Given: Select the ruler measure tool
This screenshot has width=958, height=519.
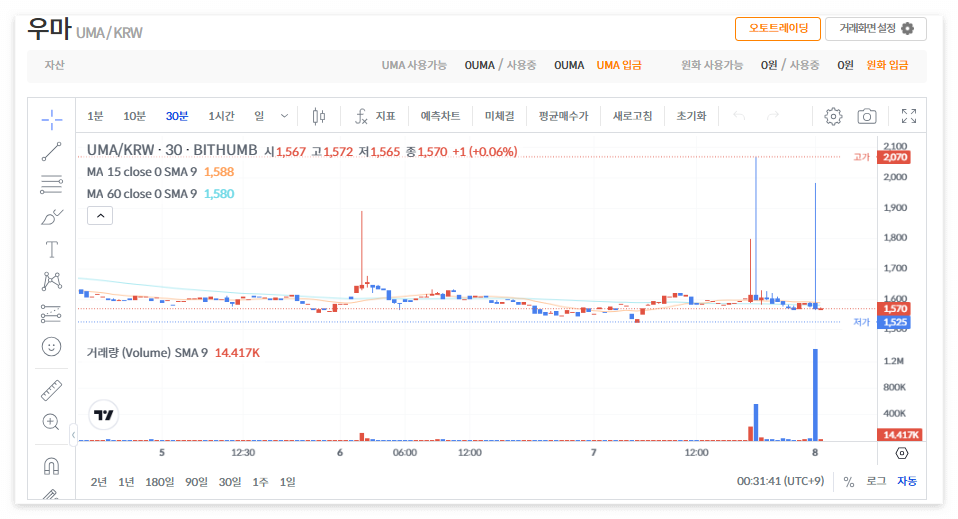Looking at the screenshot, I should (x=52, y=390).
